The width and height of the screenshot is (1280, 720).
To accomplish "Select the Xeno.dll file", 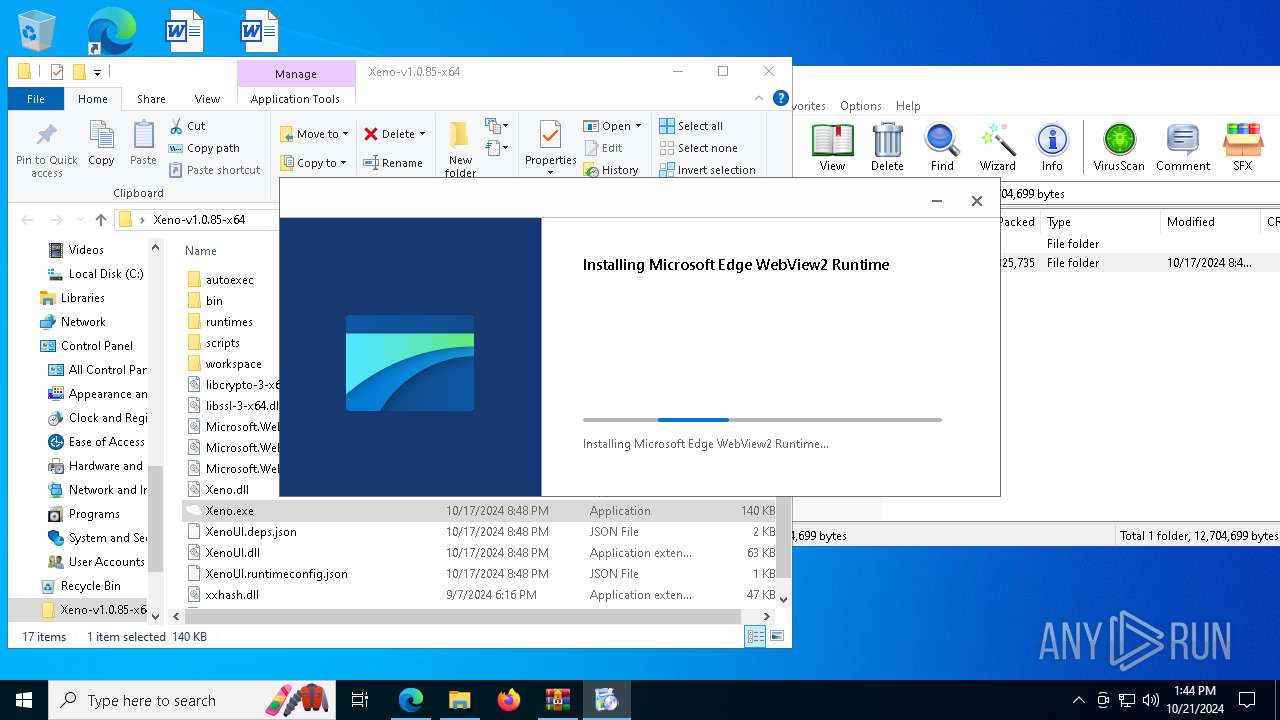I will [227, 490].
